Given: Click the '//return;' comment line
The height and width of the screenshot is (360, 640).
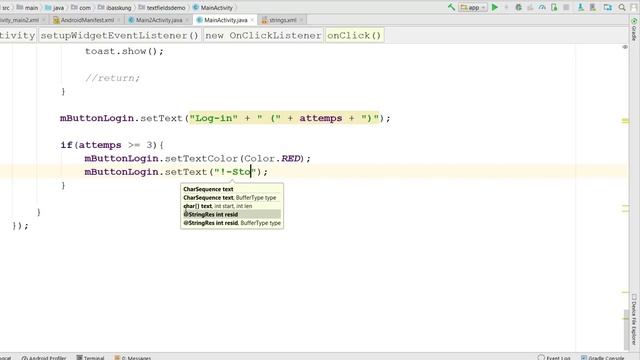Looking at the screenshot, I should click(x=112, y=78).
